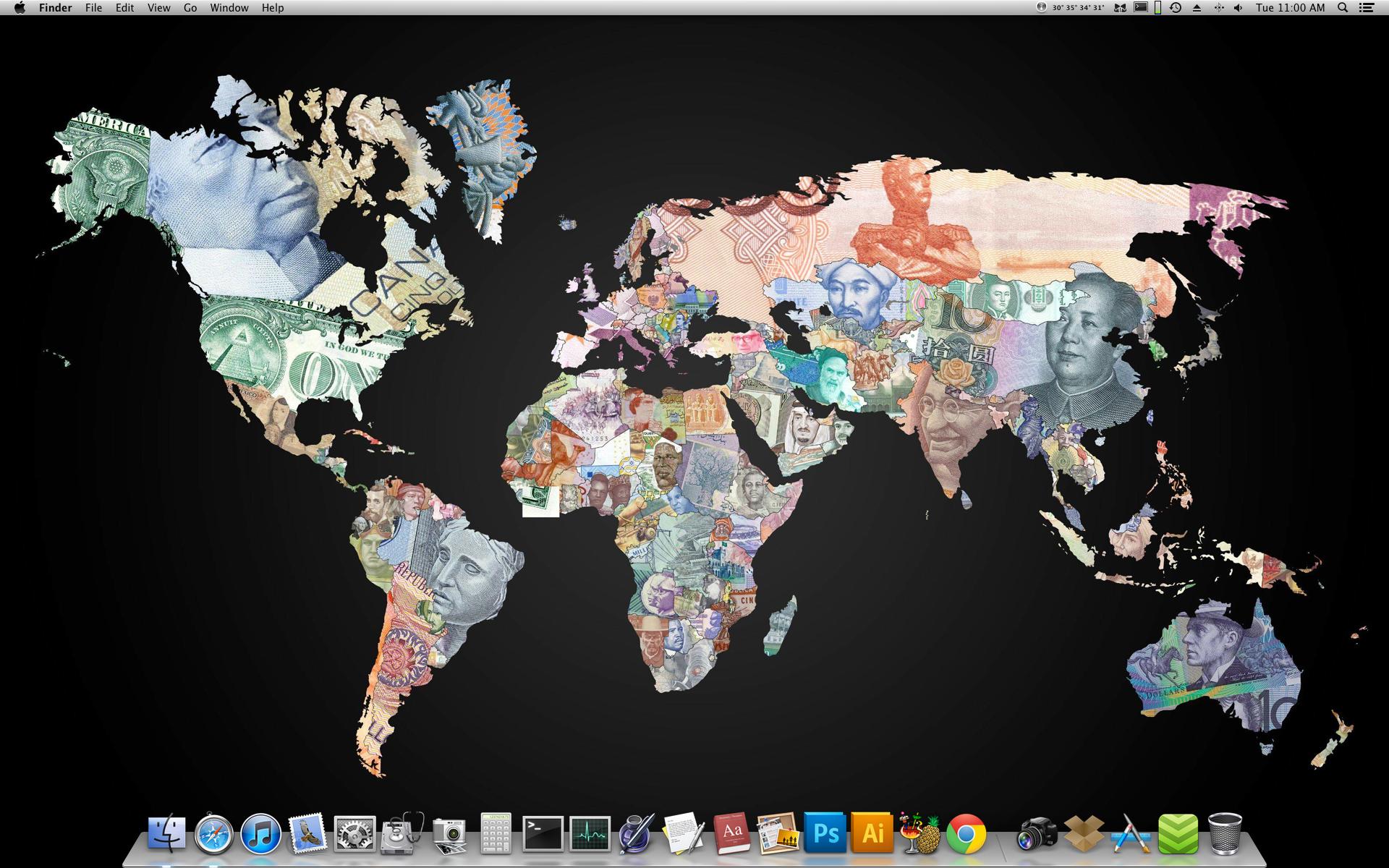Open the Dropbox cardboard box in dock
1389x868 pixels.
(x=1084, y=834)
